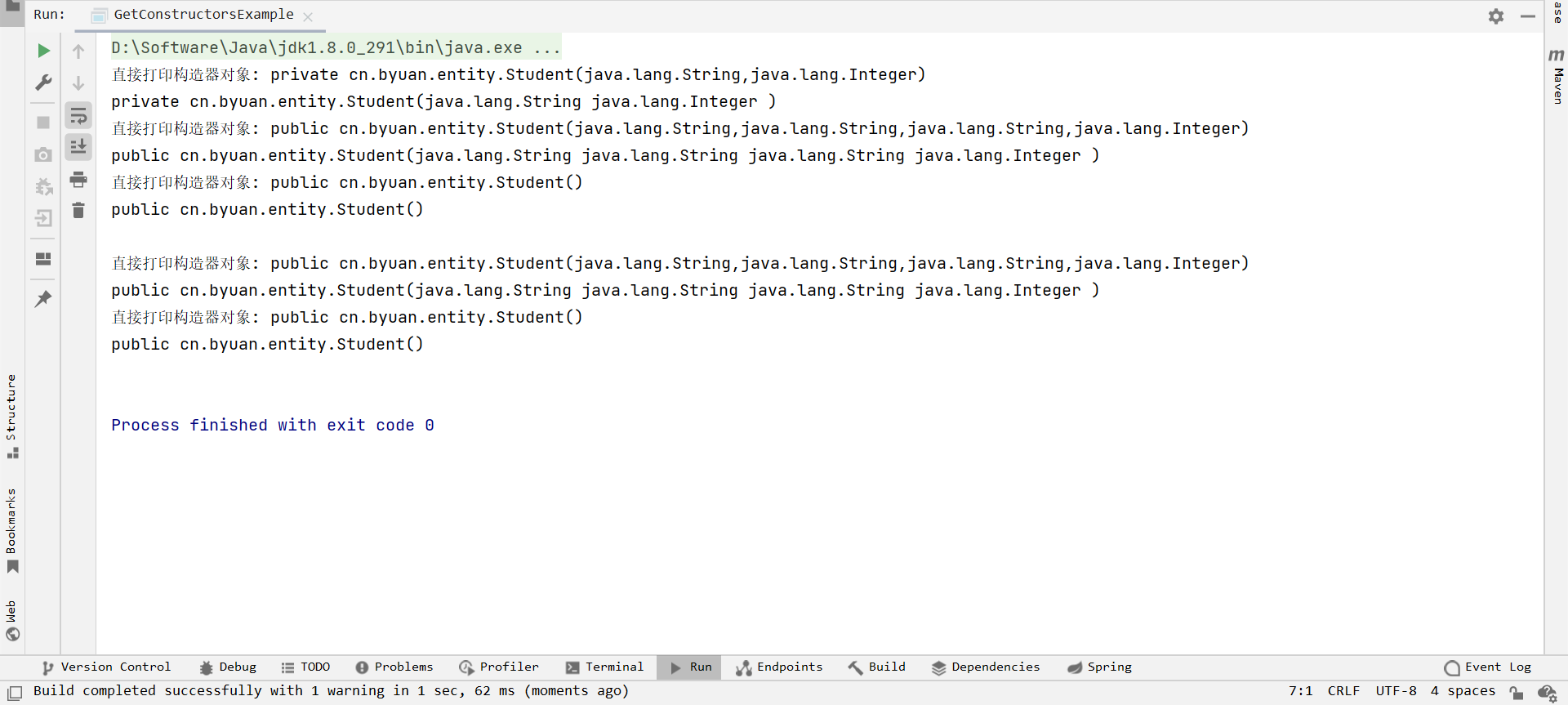Open the Maven tool window
Screen dimensions: 1568x705
point(1557,76)
